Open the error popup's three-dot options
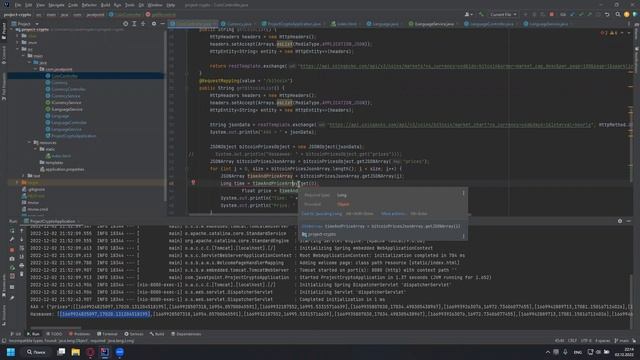This screenshot has width=640, height=360. (x=463, y=193)
